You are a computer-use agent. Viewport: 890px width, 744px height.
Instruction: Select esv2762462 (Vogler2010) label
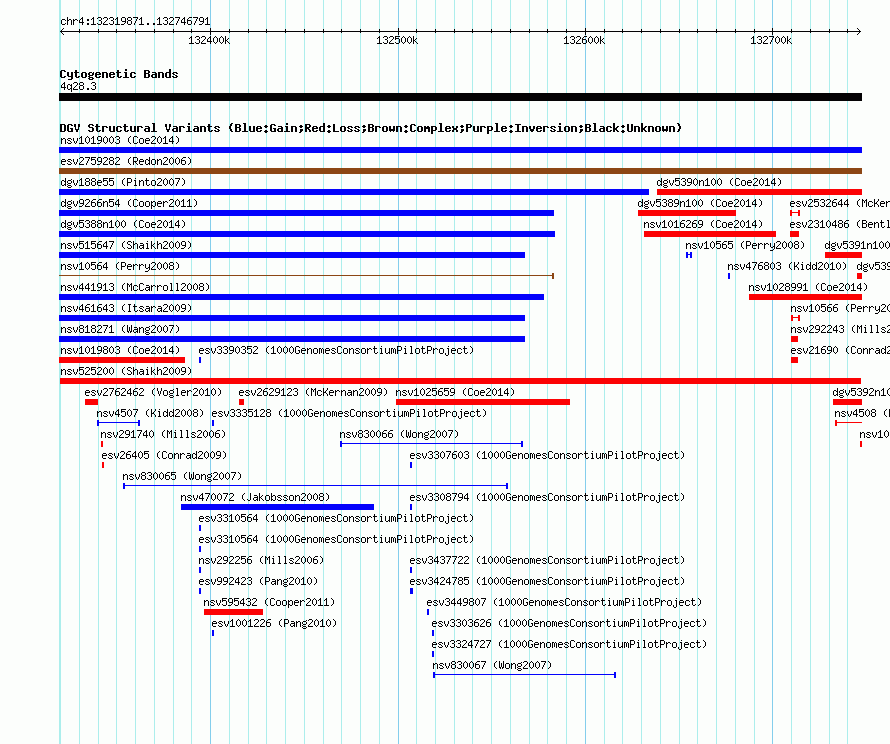click(153, 392)
